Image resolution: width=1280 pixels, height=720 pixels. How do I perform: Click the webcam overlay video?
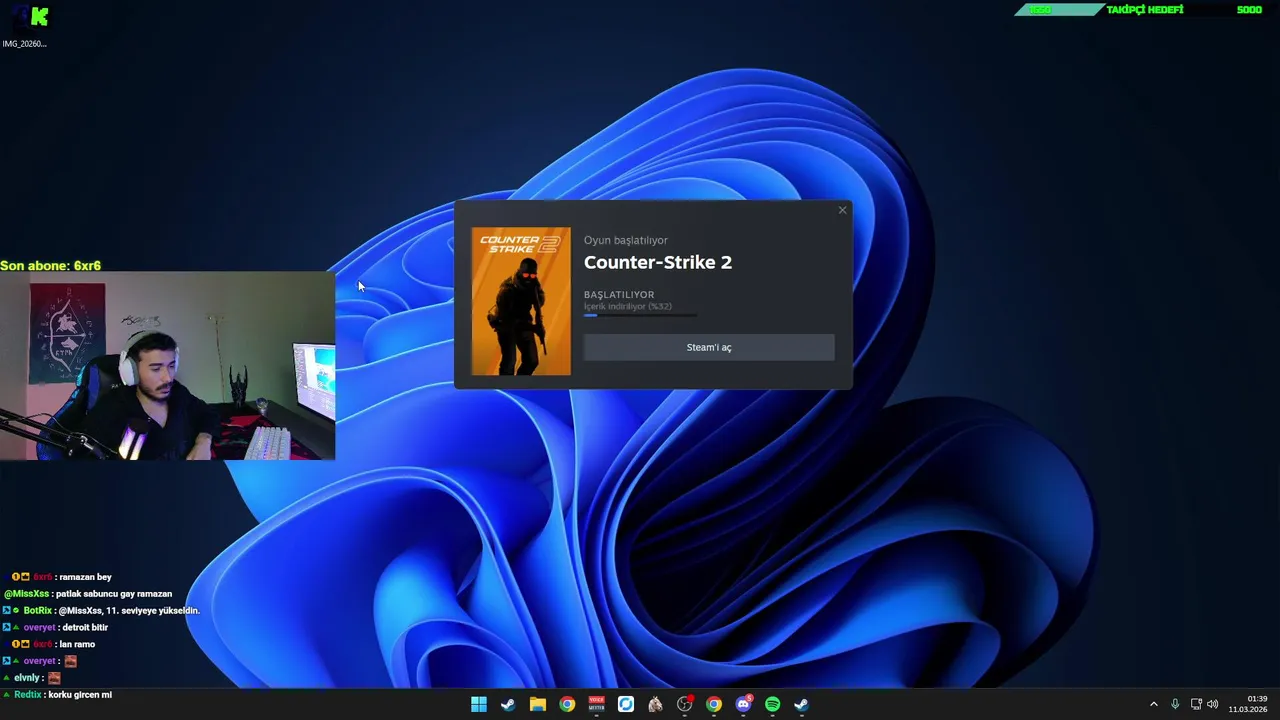(x=168, y=367)
